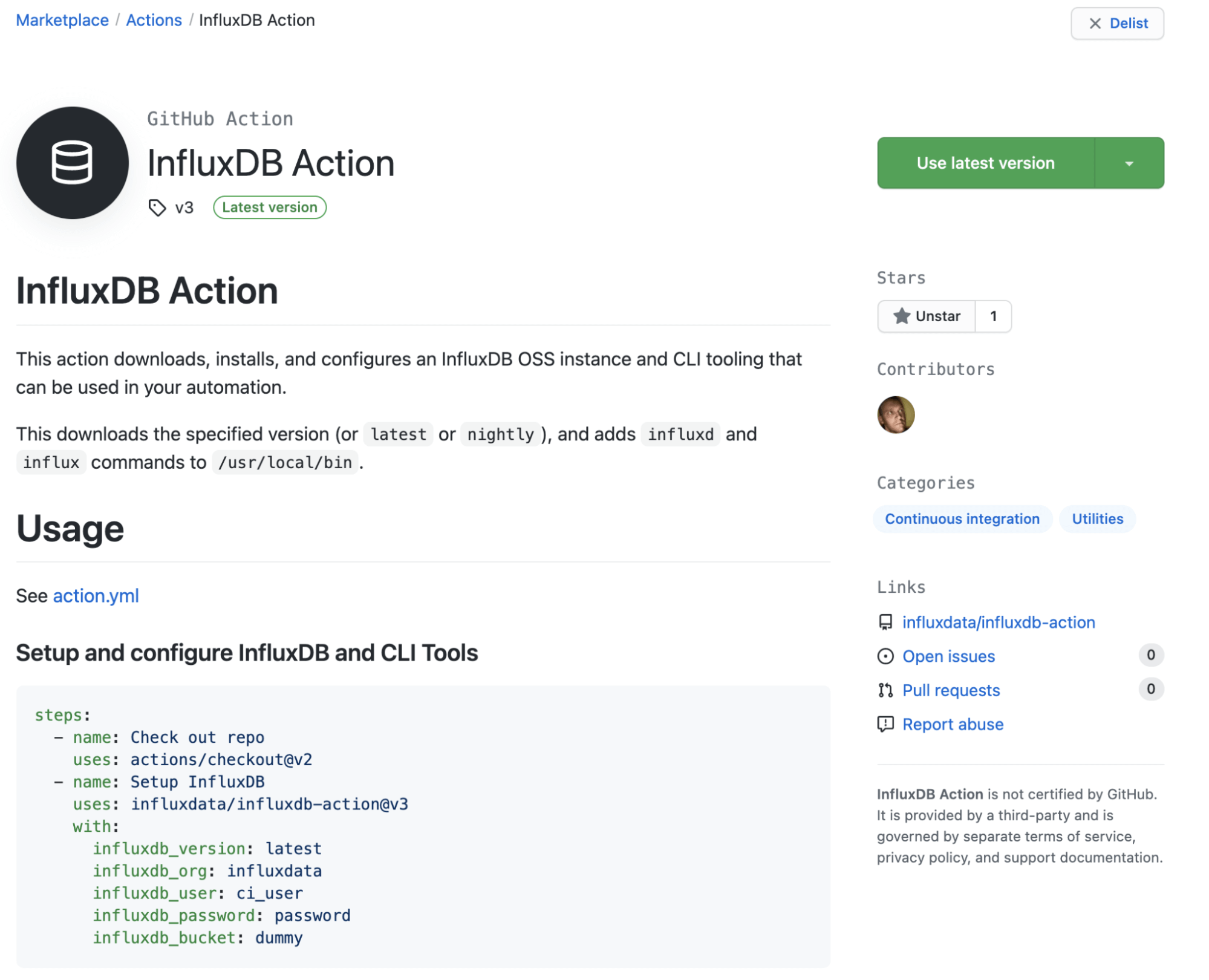The image size is (1209, 980).
Task: Select the Continuous integration category pill
Action: [x=962, y=518]
